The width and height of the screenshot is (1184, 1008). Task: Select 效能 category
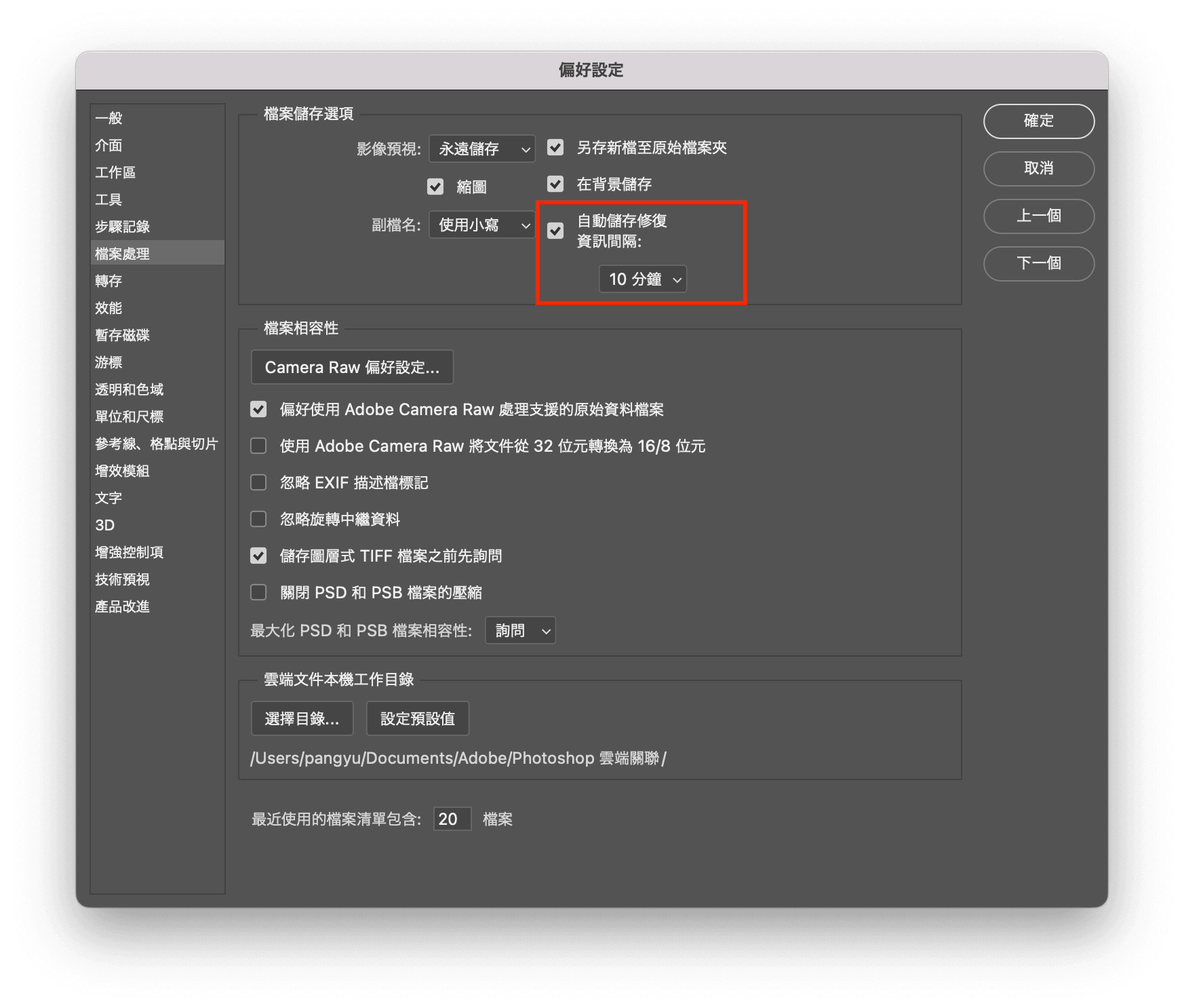click(x=157, y=308)
